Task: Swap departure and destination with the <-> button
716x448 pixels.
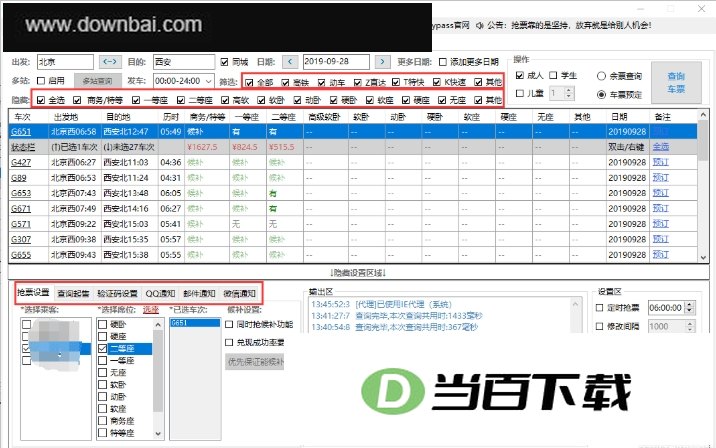Action: pos(110,61)
